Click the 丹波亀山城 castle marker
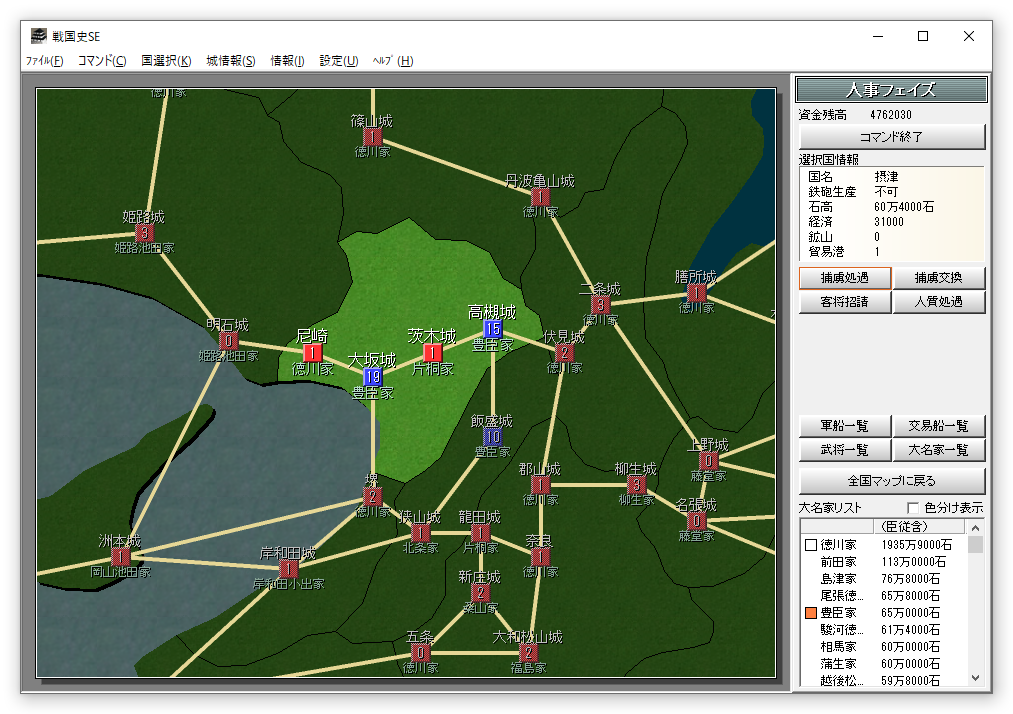Screen dimensions: 1013x714 (541, 197)
